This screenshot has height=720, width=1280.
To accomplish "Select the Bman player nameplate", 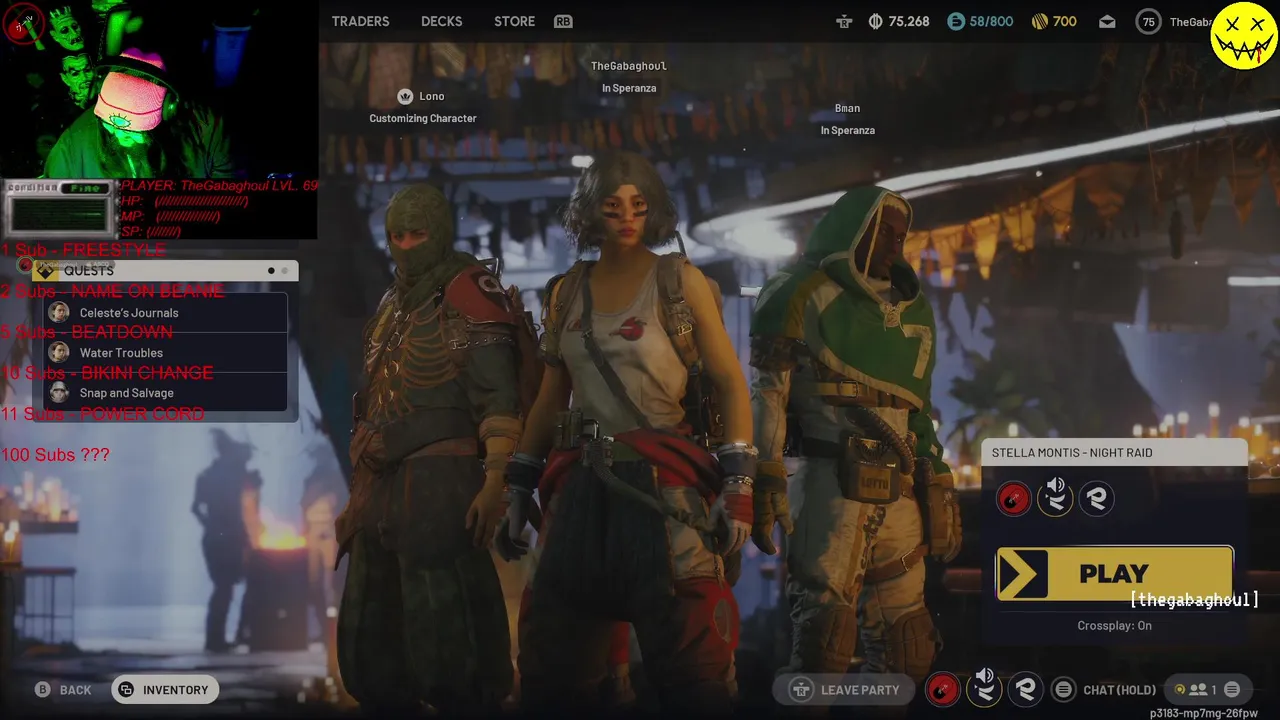I will click(847, 108).
